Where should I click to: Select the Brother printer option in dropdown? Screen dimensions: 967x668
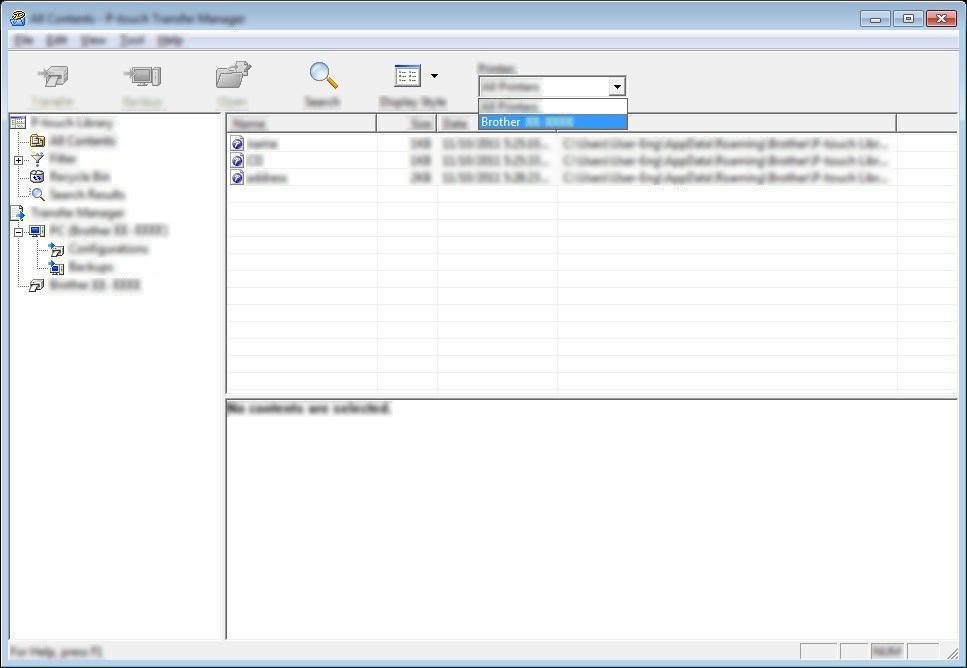(553, 122)
